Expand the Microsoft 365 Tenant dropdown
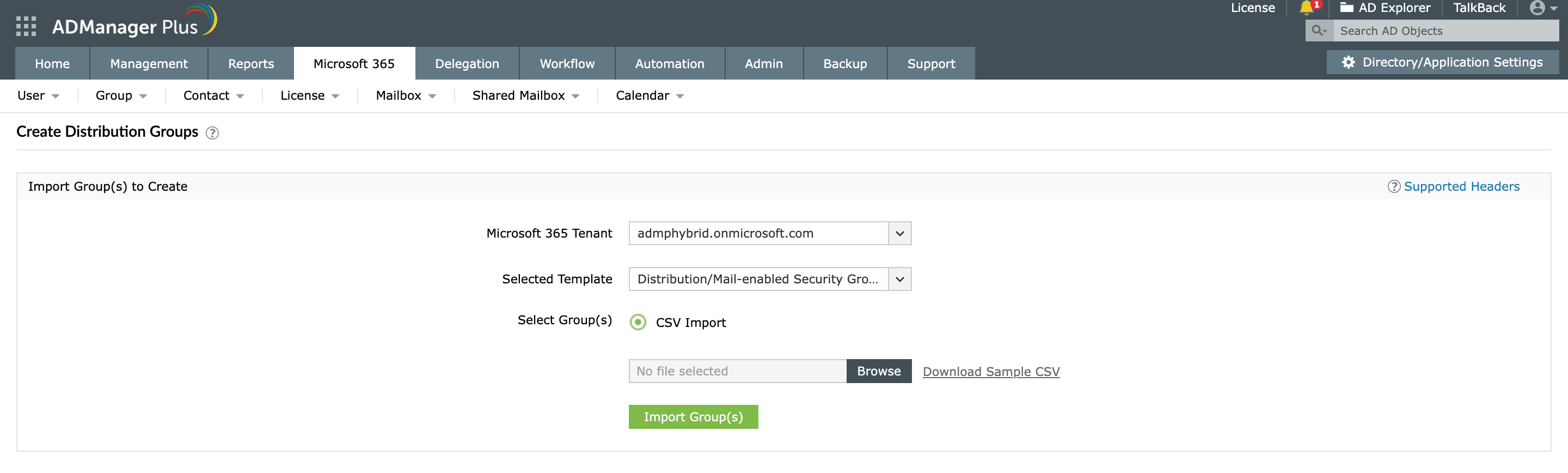 point(899,233)
